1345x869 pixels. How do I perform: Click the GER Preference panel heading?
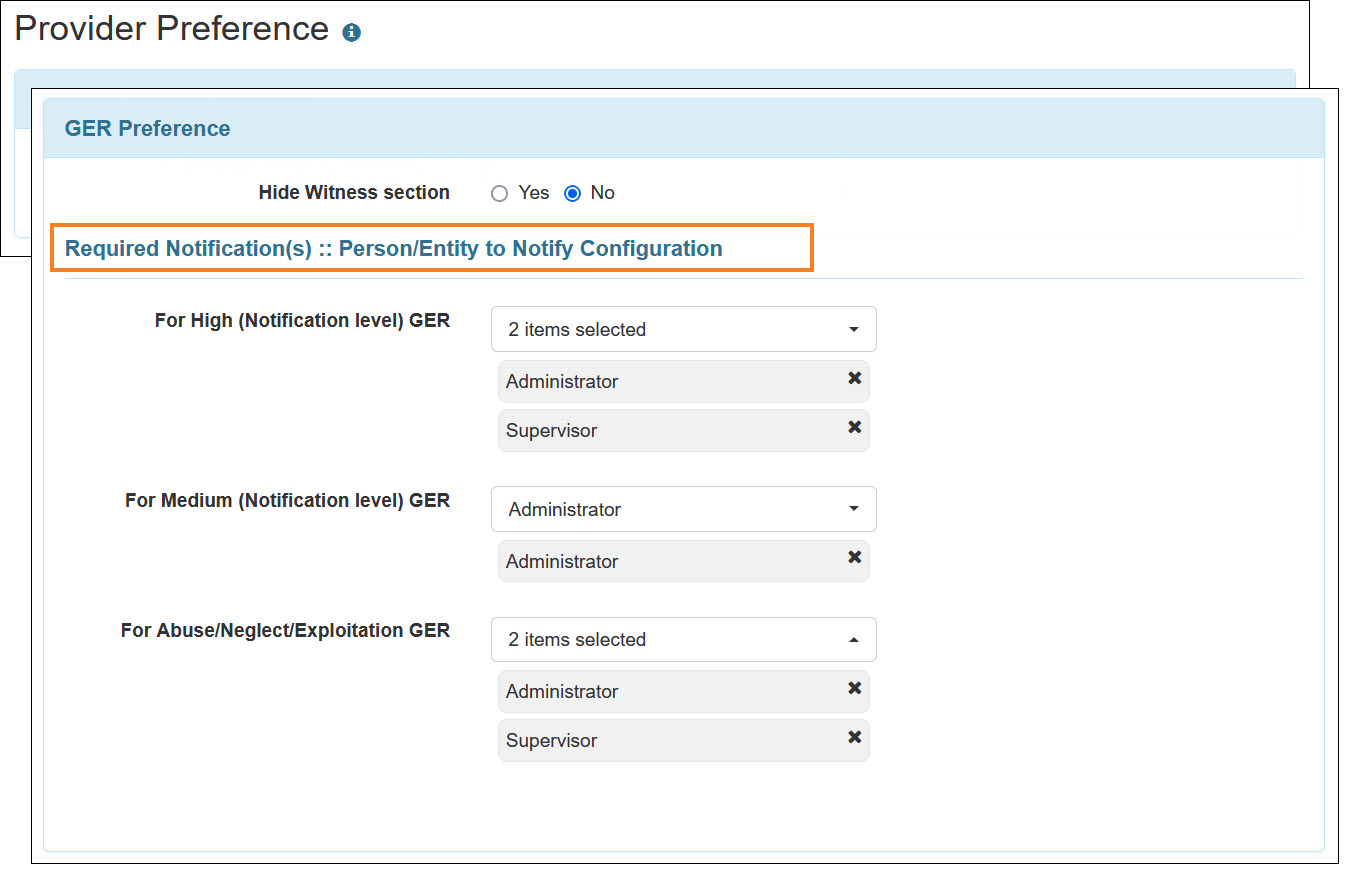[148, 128]
